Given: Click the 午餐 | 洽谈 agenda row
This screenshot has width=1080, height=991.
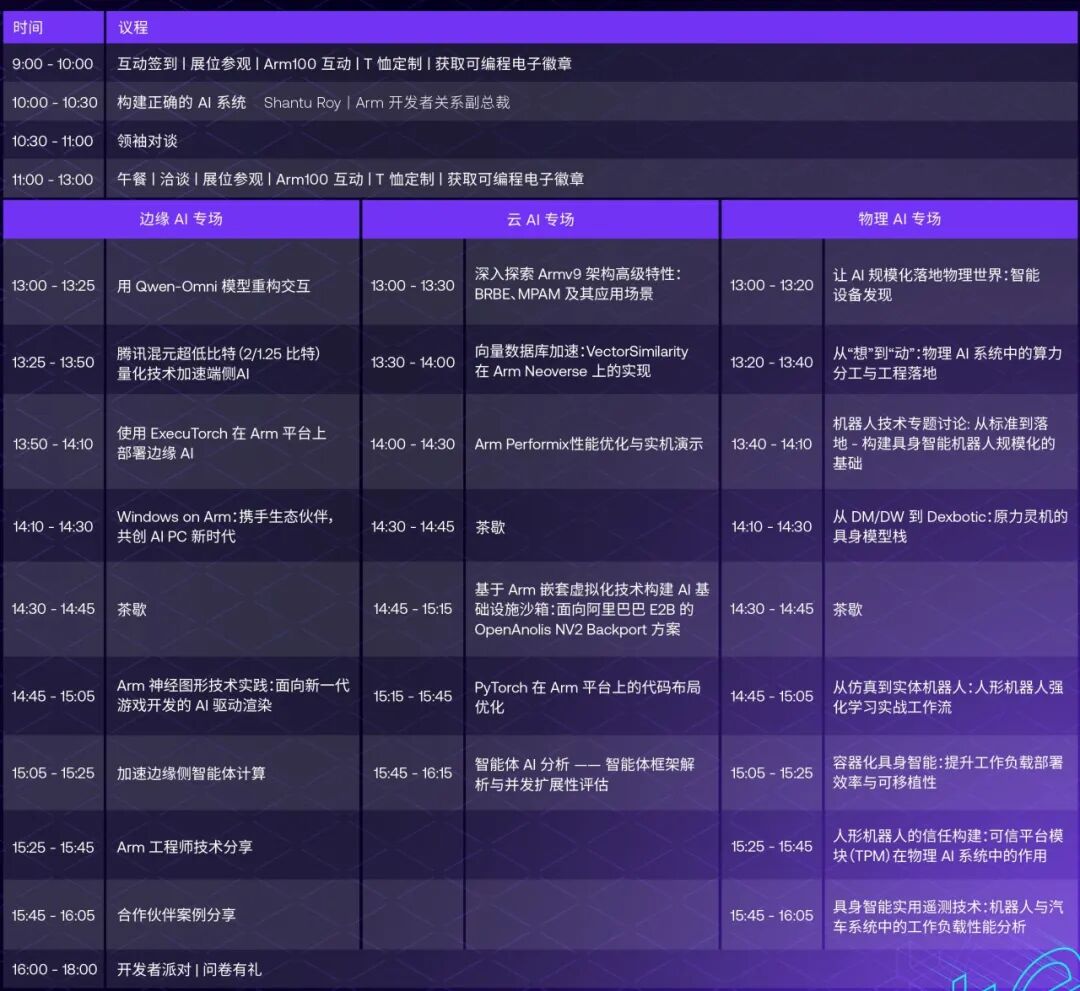Looking at the screenshot, I should tap(351, 179).
